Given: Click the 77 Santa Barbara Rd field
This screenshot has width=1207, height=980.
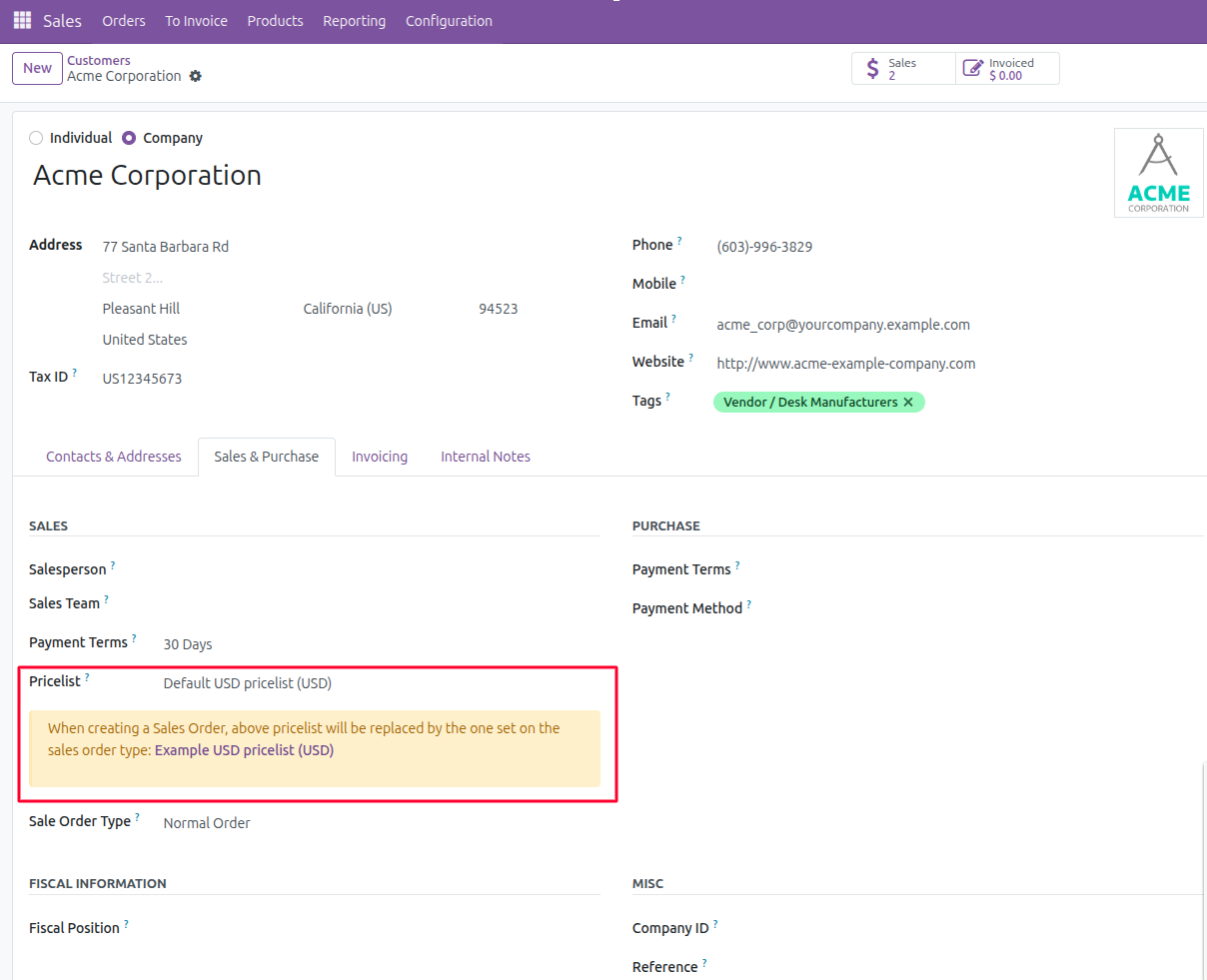Looking at the screenshot, I should pyautogui.click(x=351, y=247).
